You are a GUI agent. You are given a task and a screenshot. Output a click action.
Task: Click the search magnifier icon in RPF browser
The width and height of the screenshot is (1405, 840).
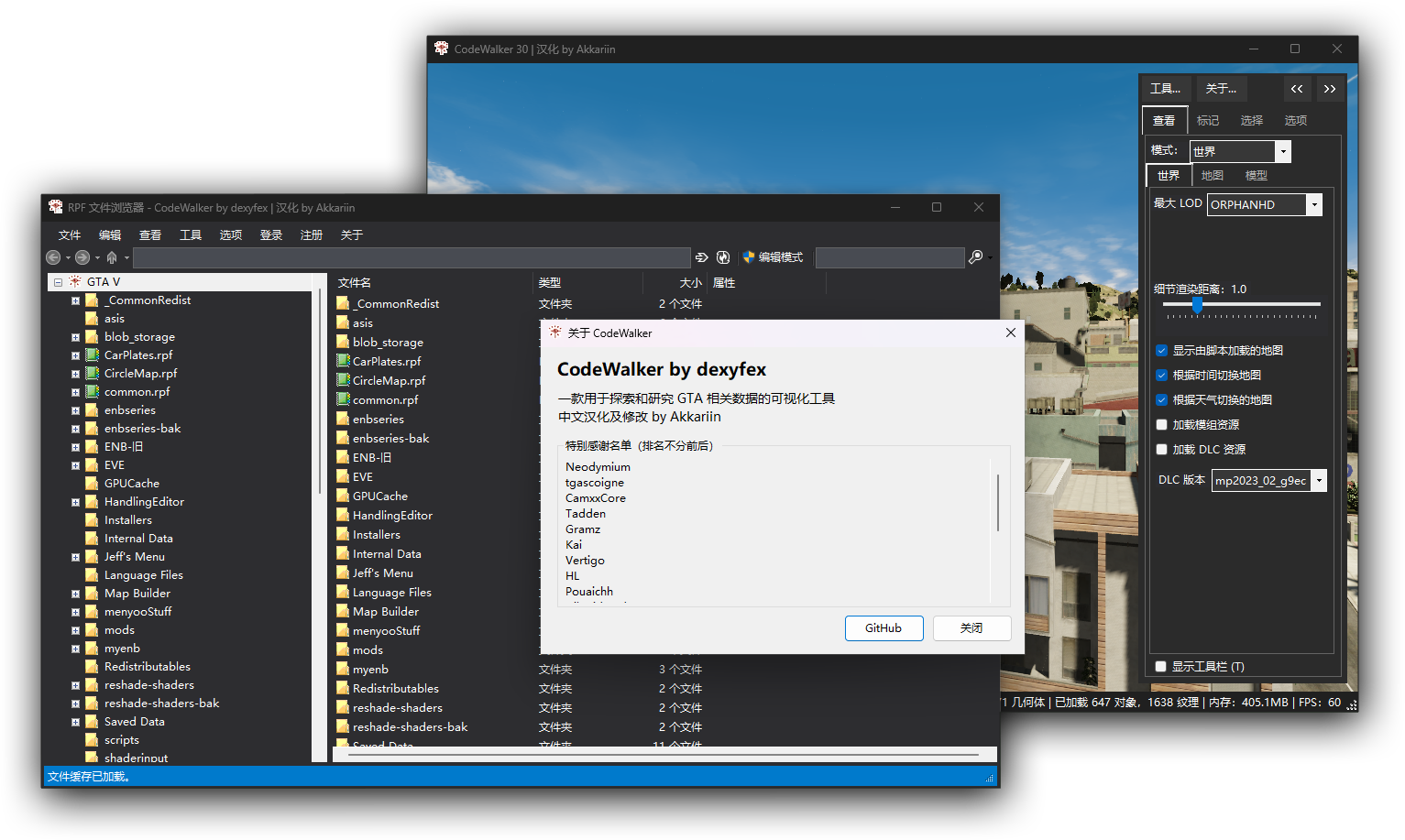pyautogui.click(x=976, y=257)
